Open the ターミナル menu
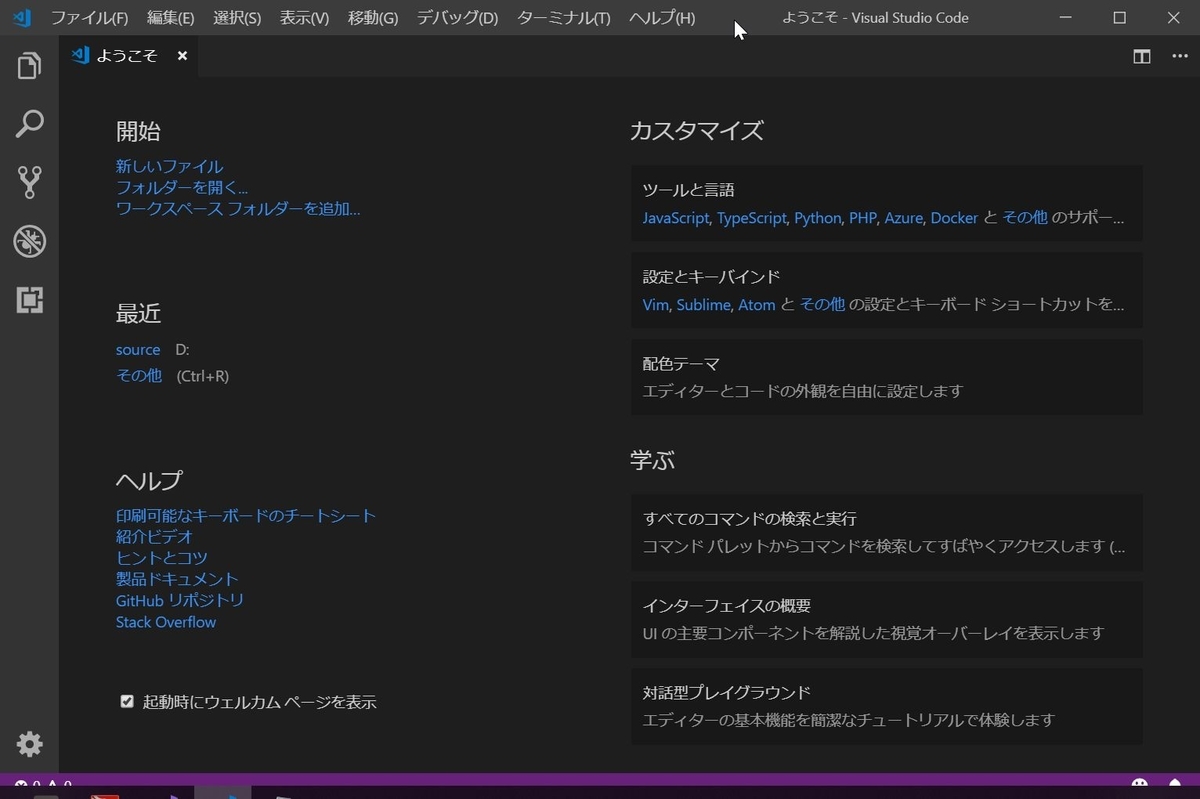This screenshot has width=1200, height=799. click(562, 17)
